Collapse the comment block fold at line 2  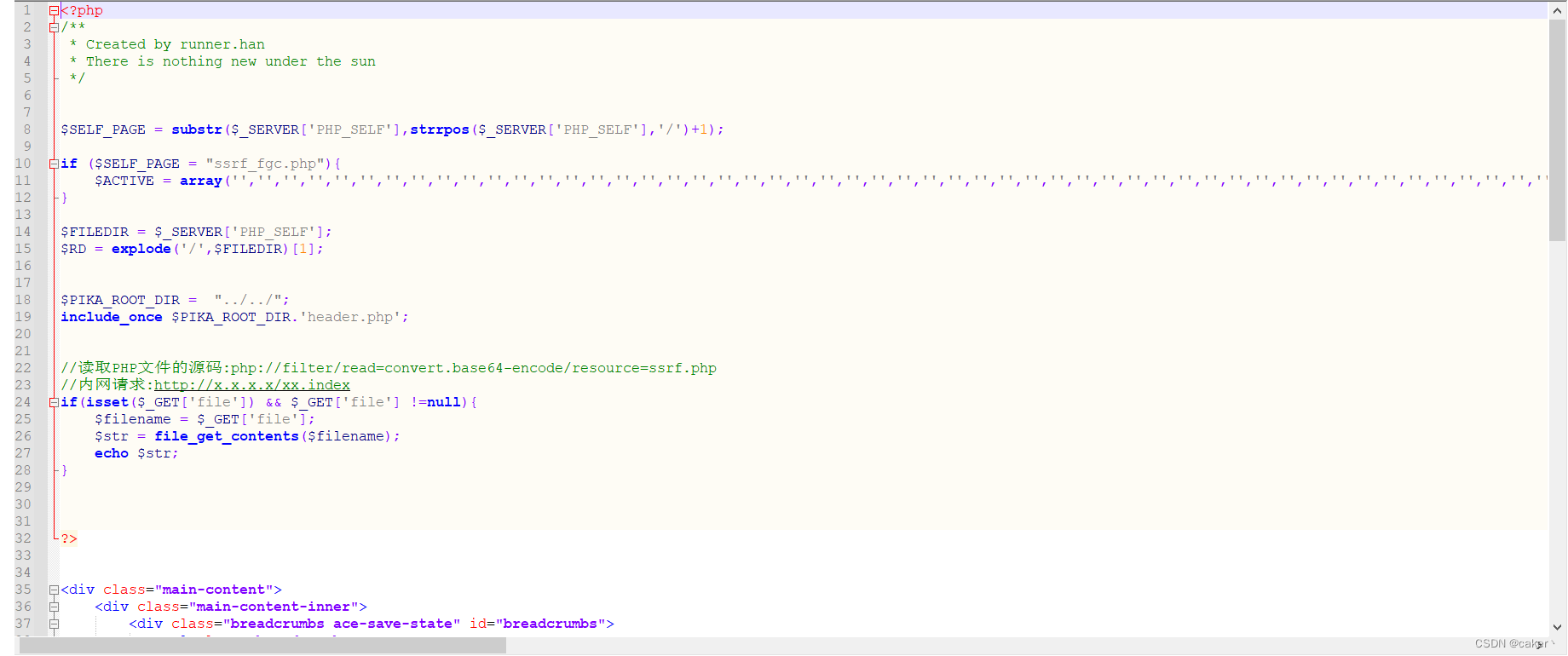click(54, 27)
